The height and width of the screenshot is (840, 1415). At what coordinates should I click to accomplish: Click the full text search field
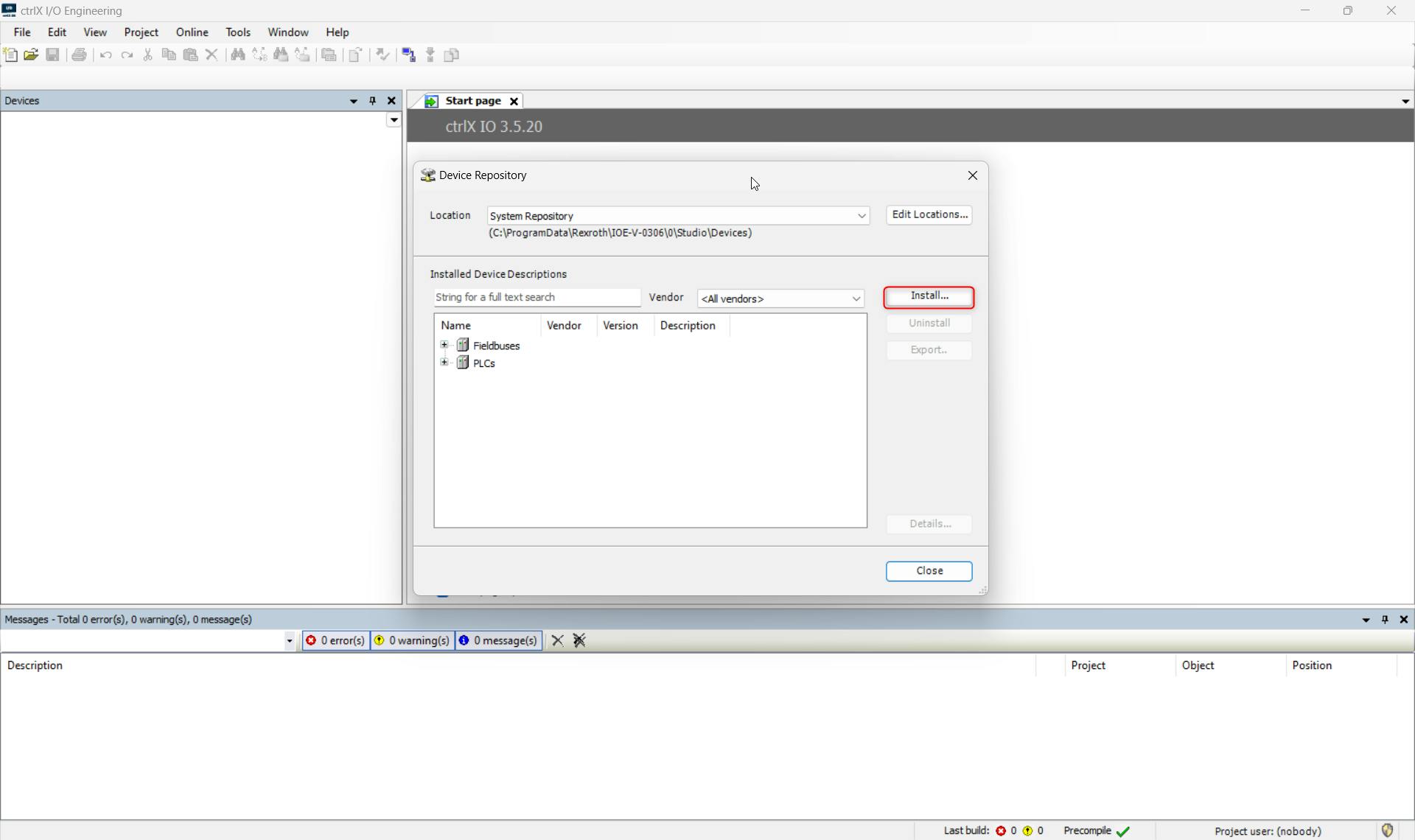537,298
